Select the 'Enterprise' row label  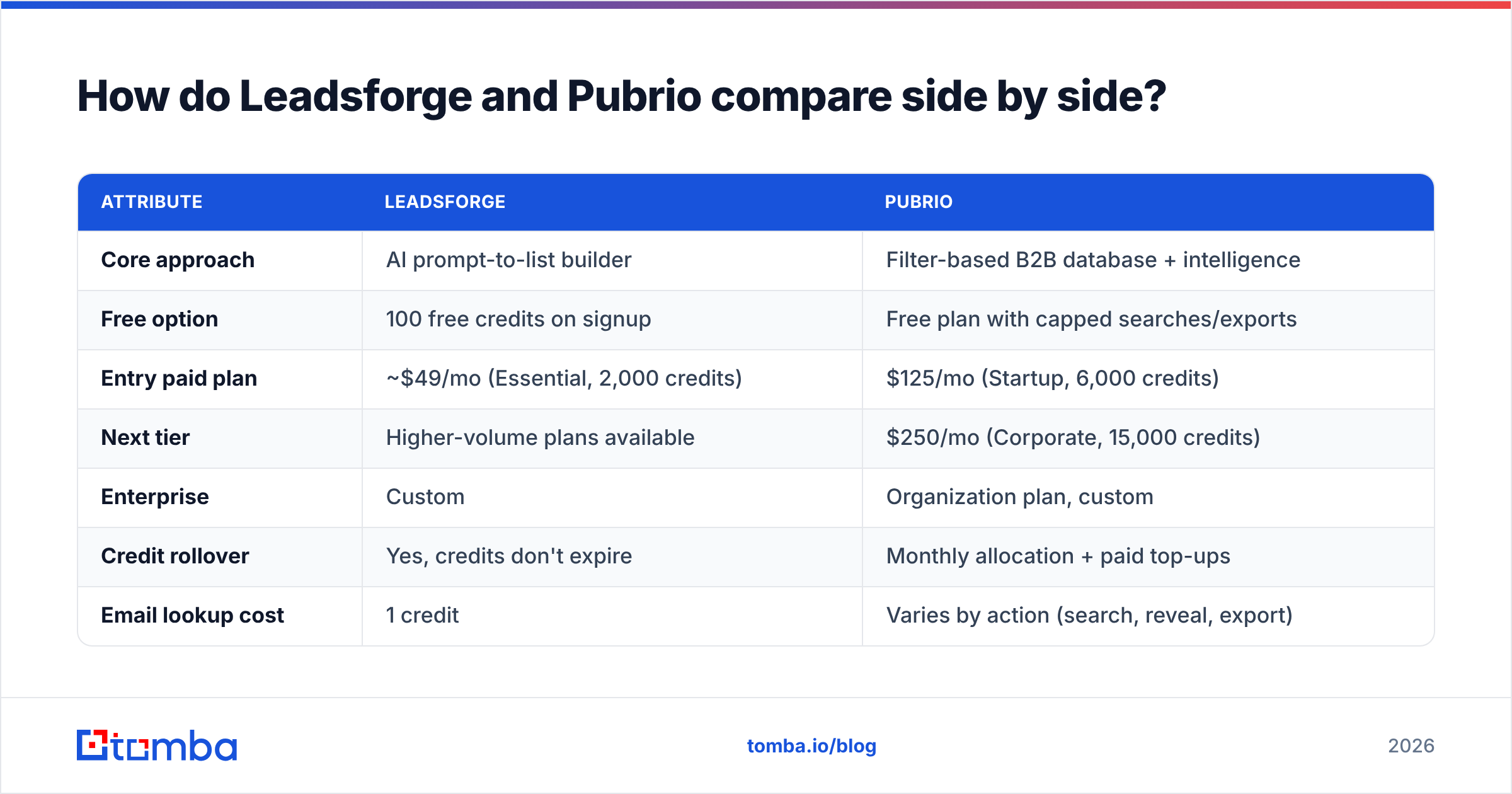coord(155,497)
